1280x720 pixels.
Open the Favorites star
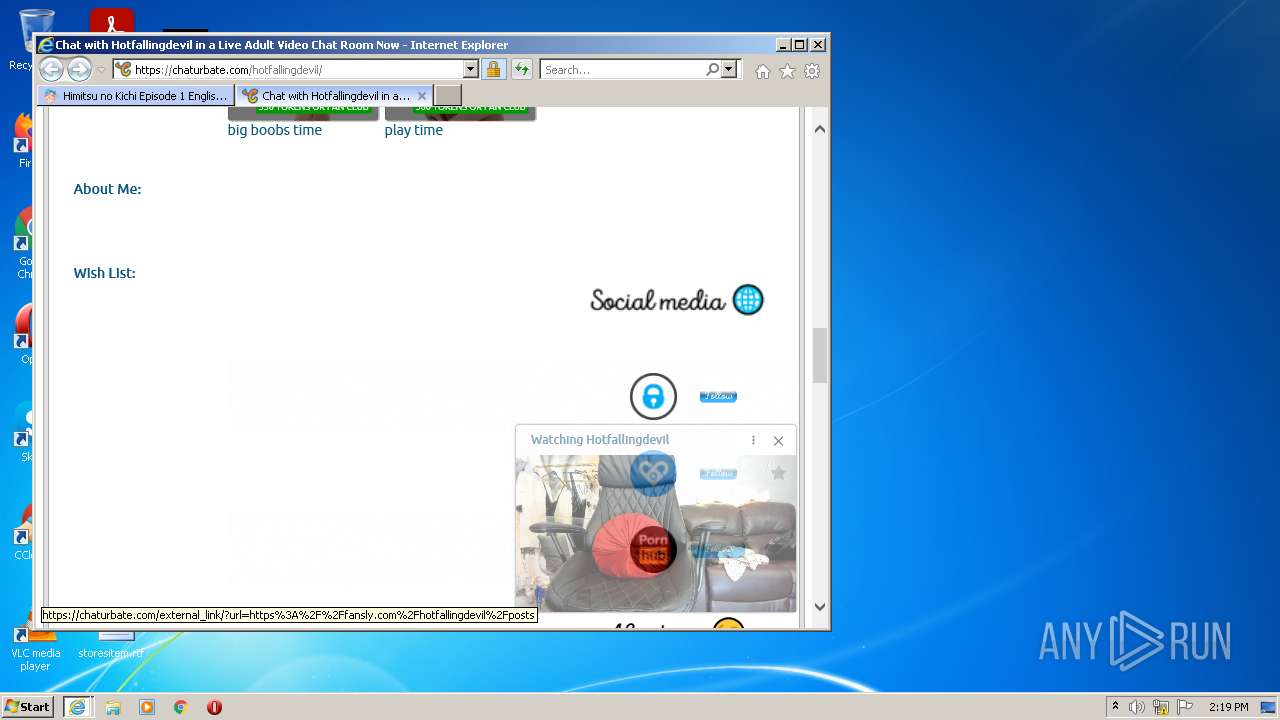787,71
